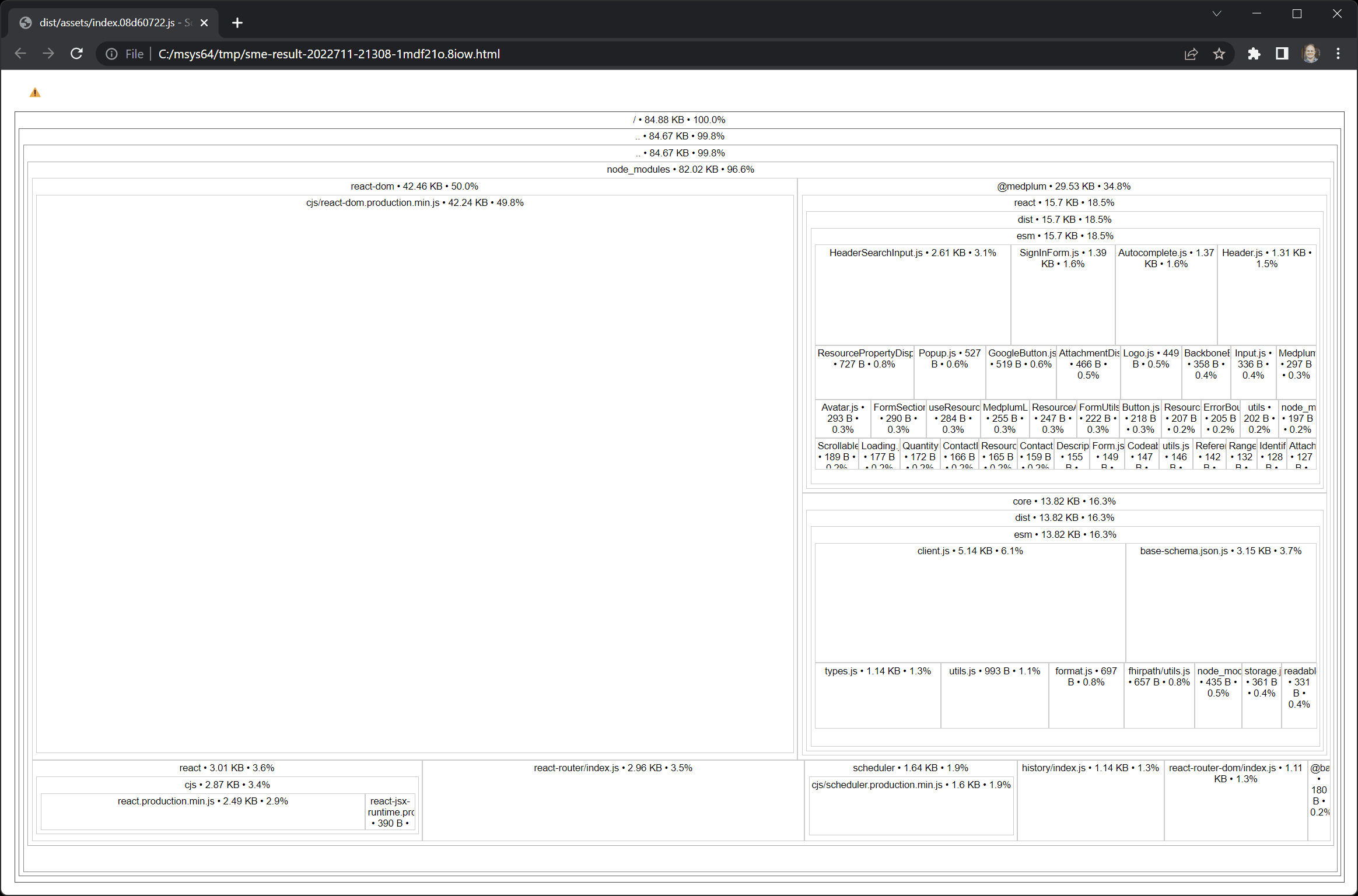
Task: Bookmark the page with the star icon
Action: 1219,54
